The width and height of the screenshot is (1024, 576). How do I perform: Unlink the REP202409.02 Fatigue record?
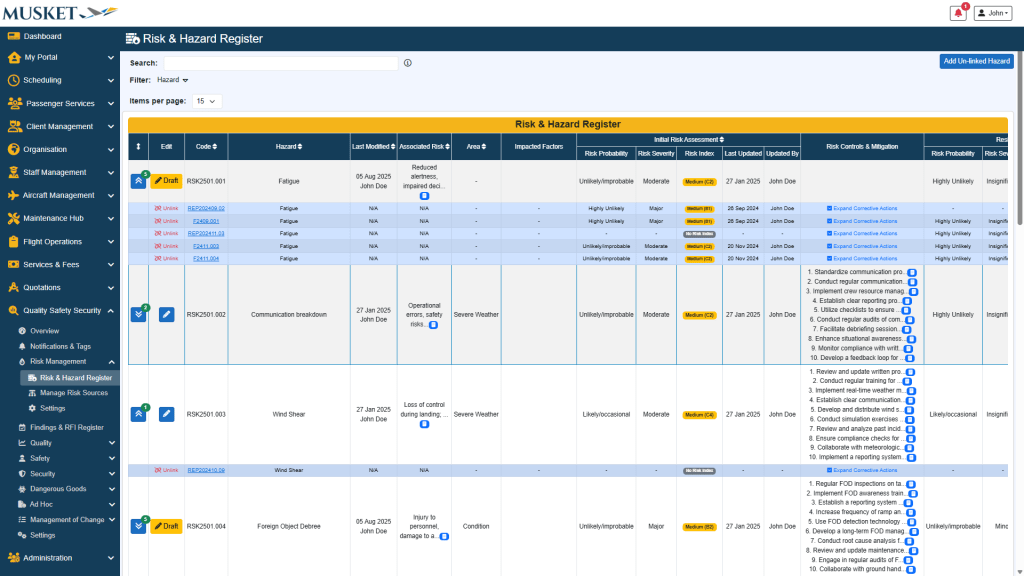[166, 208]
